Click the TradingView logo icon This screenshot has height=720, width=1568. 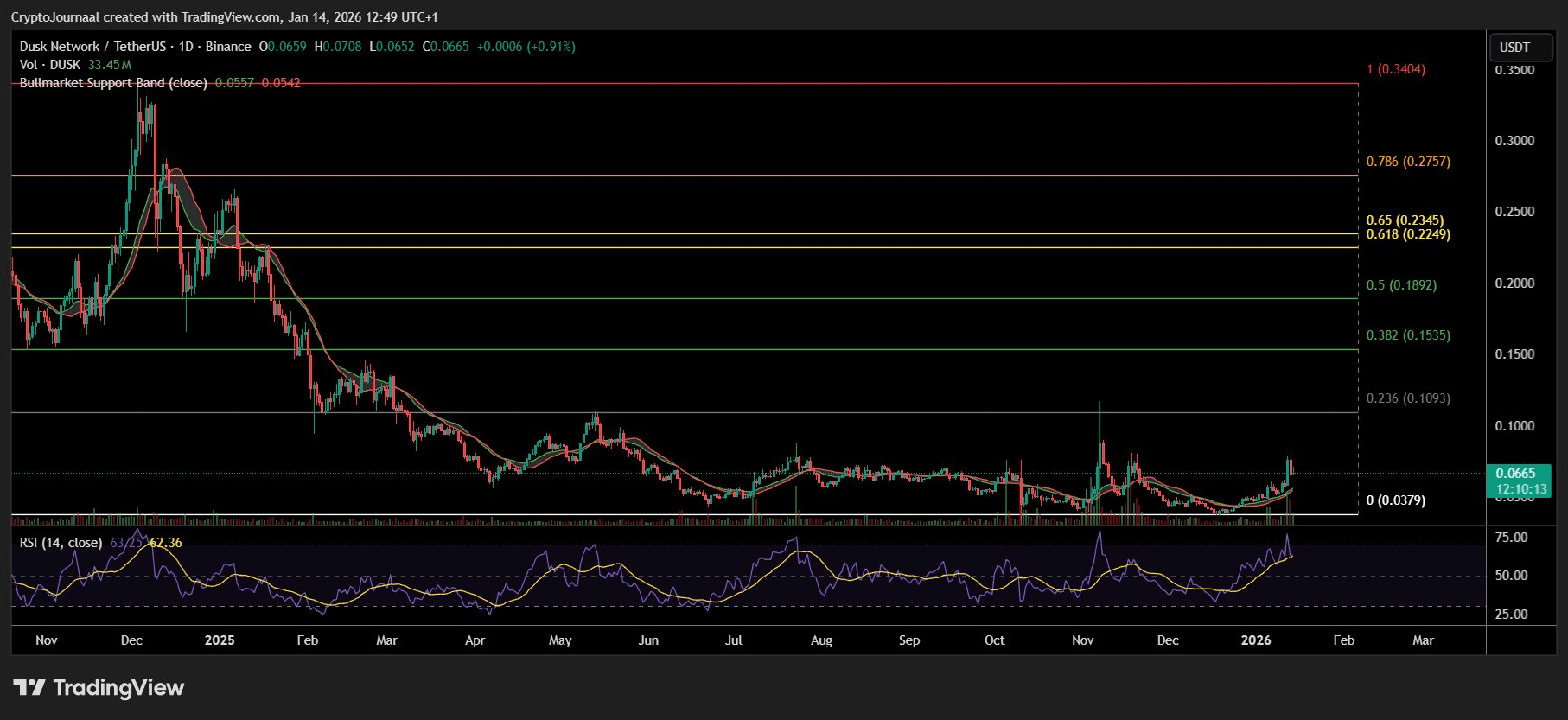coord(29,687)
